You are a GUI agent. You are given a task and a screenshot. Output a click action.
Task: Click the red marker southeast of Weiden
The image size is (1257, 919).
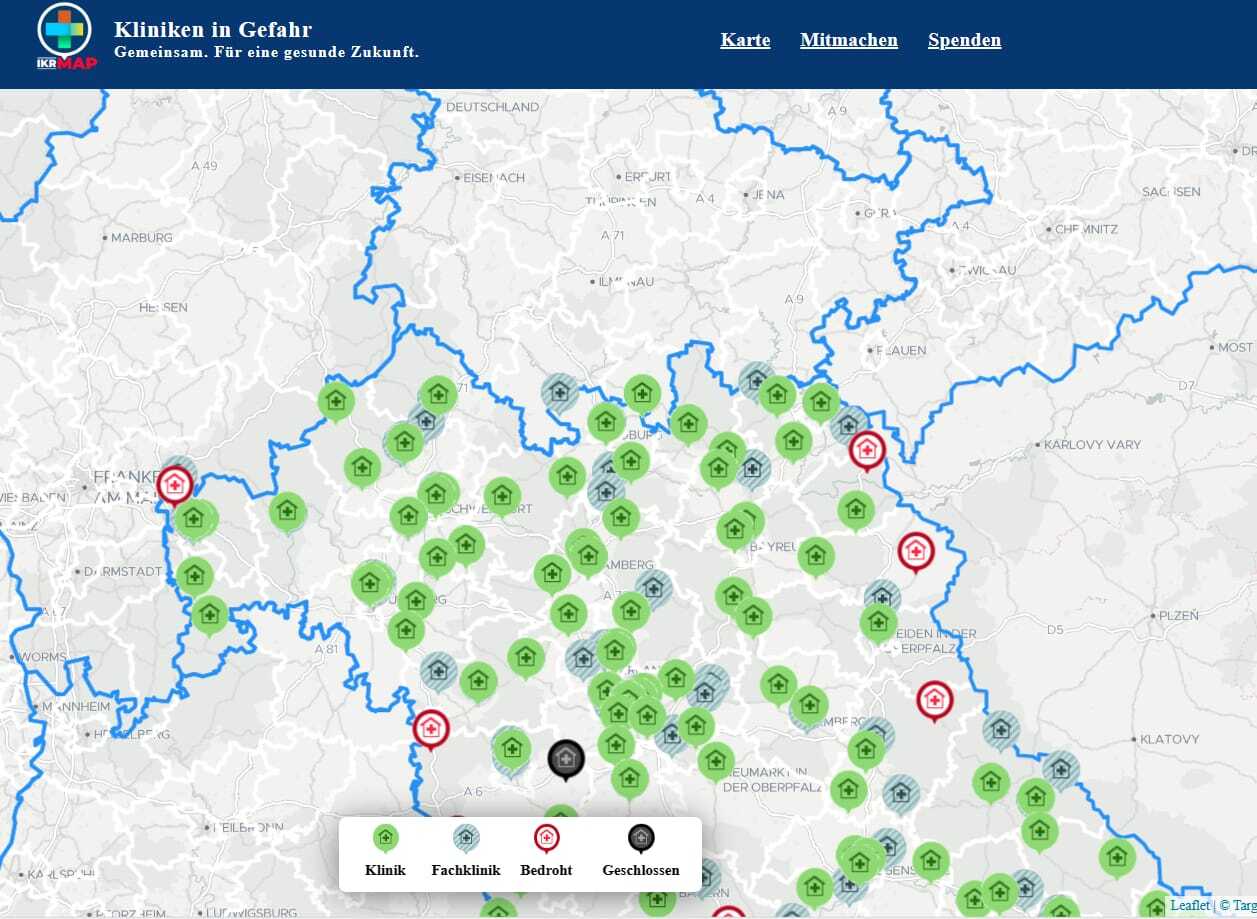(934, 699)
